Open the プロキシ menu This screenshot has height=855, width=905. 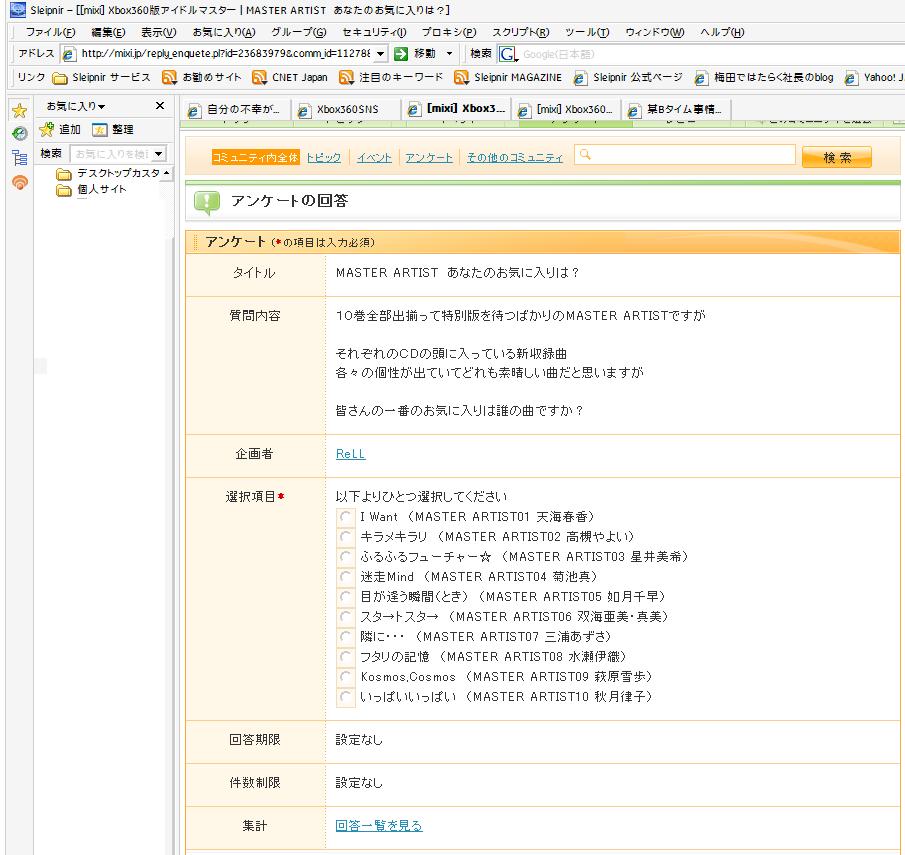pos(449,32)
